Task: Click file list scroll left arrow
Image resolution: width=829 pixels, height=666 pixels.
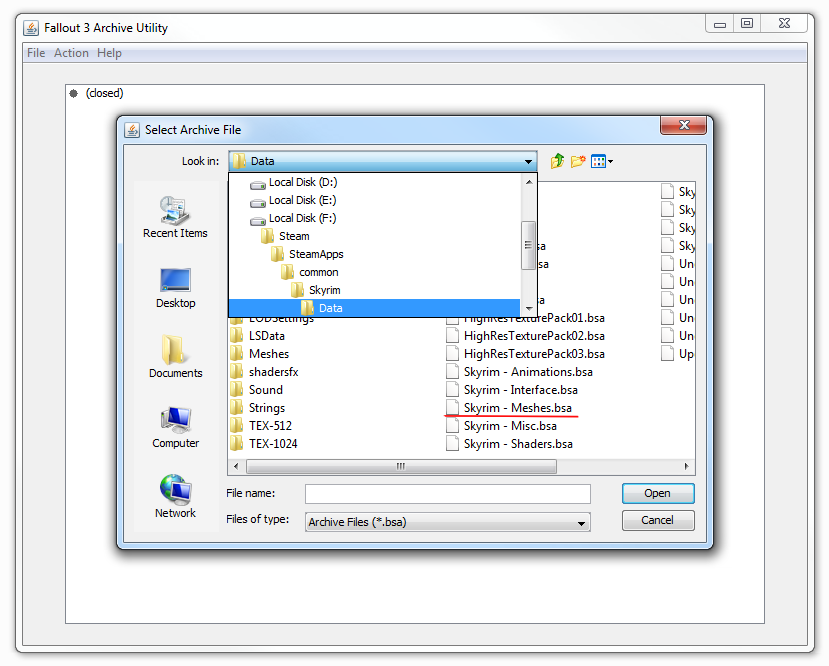Action: 236,466
